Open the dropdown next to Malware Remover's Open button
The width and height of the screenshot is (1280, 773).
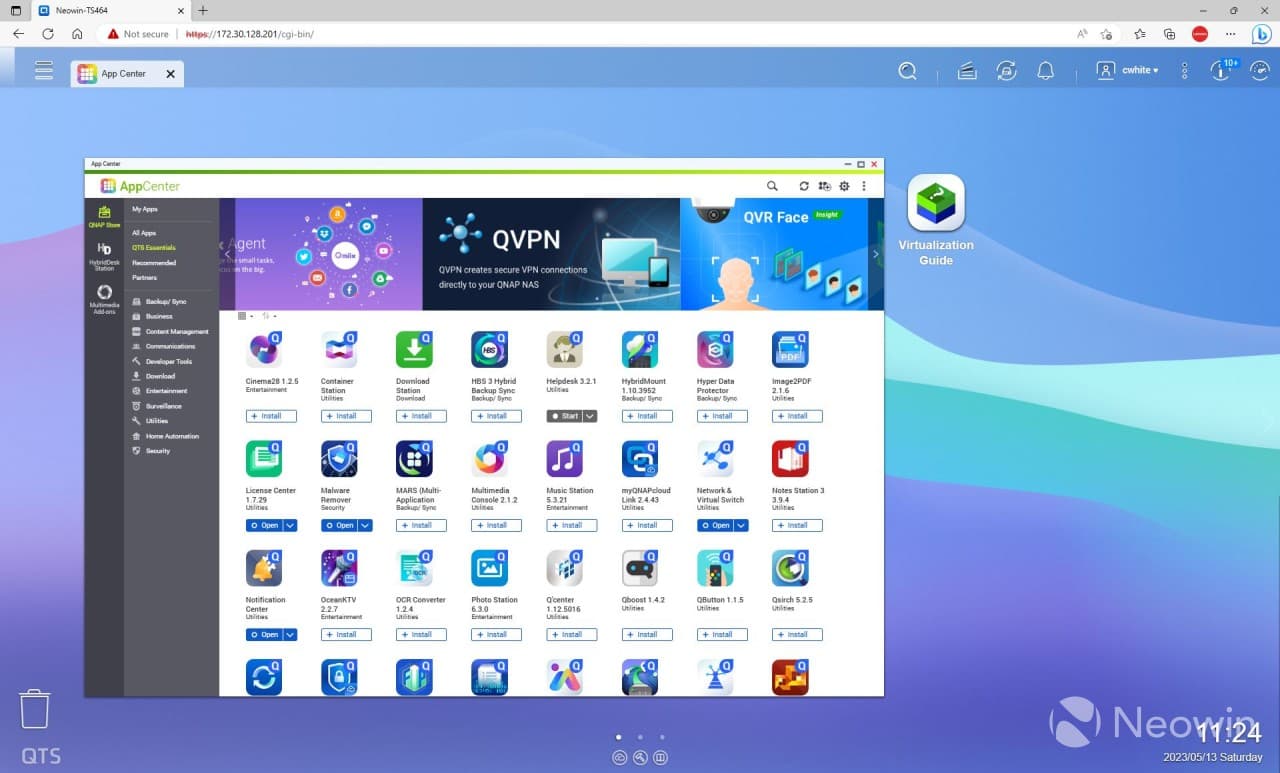pos(364,525)
